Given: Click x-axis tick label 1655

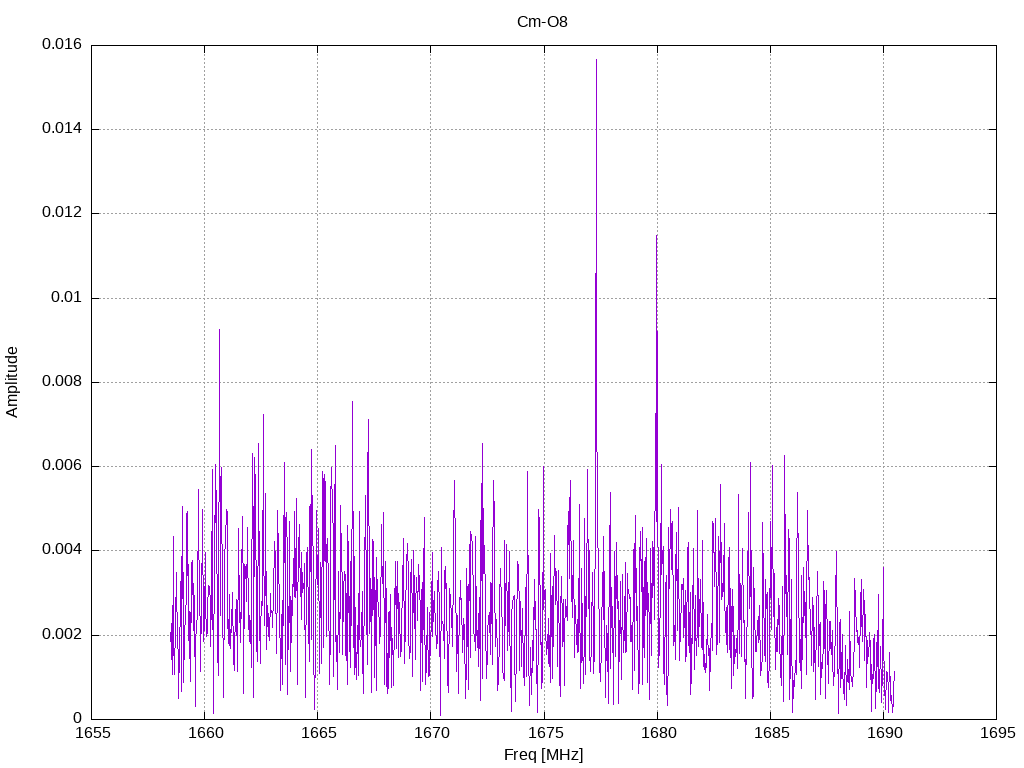Looking at the screenshot, I should [93, 733].
